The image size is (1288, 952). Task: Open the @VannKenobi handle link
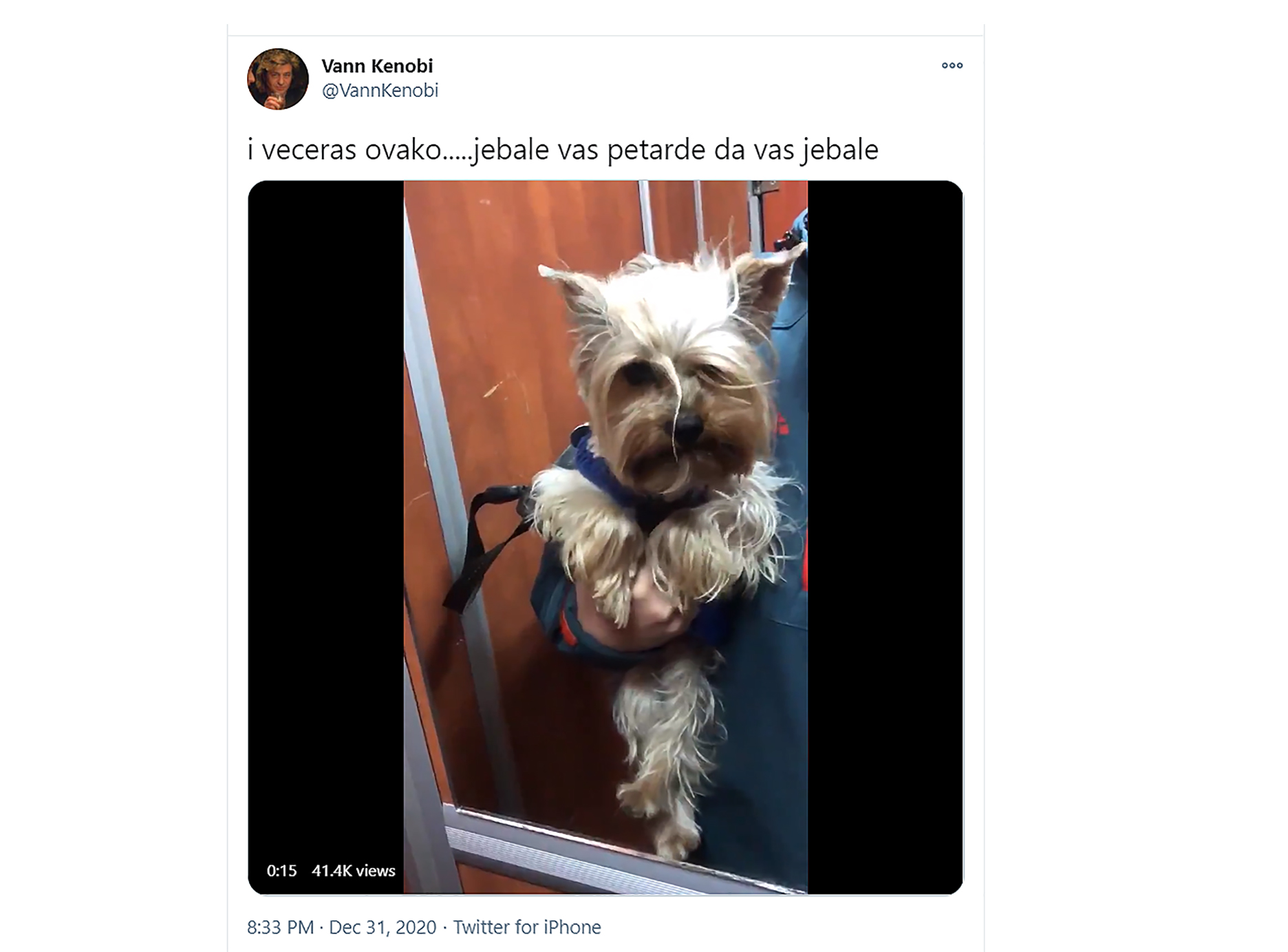[380, 90]
